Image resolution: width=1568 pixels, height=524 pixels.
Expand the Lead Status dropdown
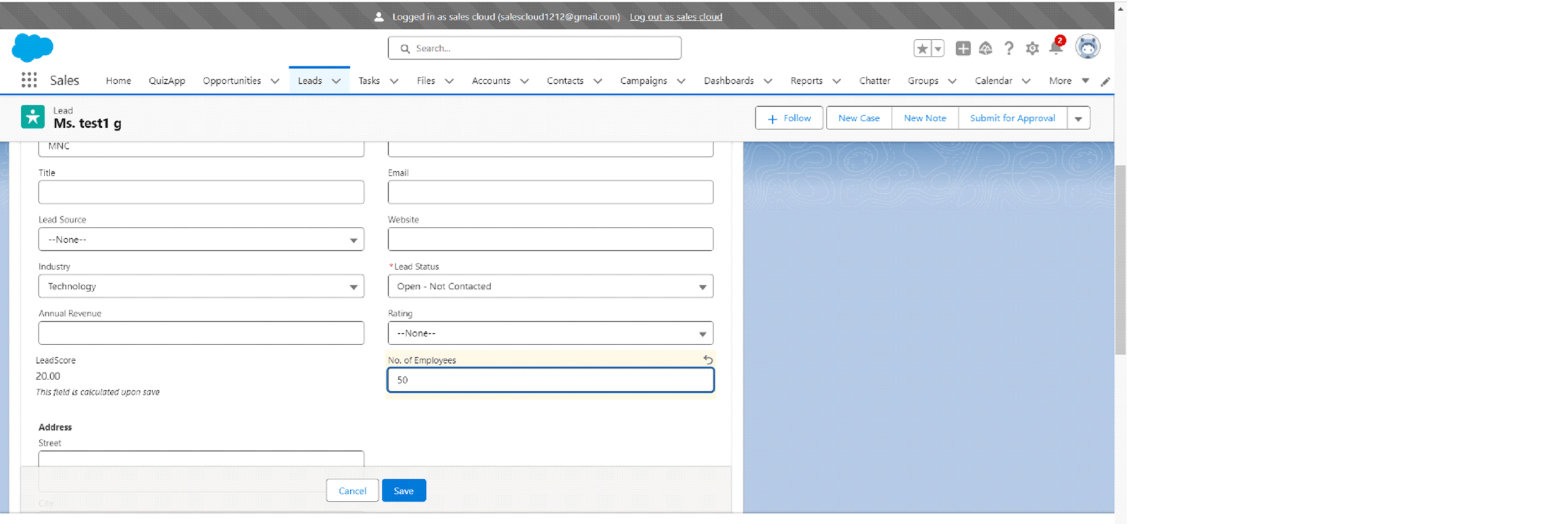point(550,287)
